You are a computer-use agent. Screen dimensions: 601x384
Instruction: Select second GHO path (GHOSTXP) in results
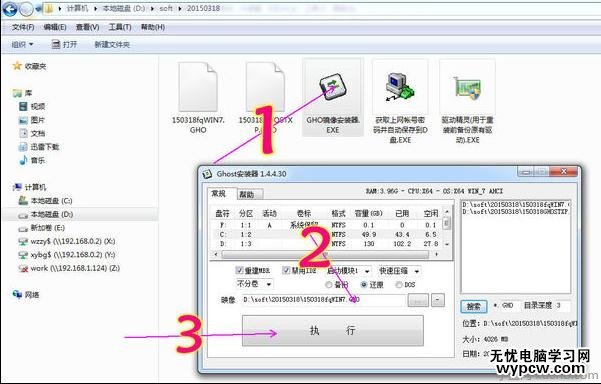click(x=516, y=211)
